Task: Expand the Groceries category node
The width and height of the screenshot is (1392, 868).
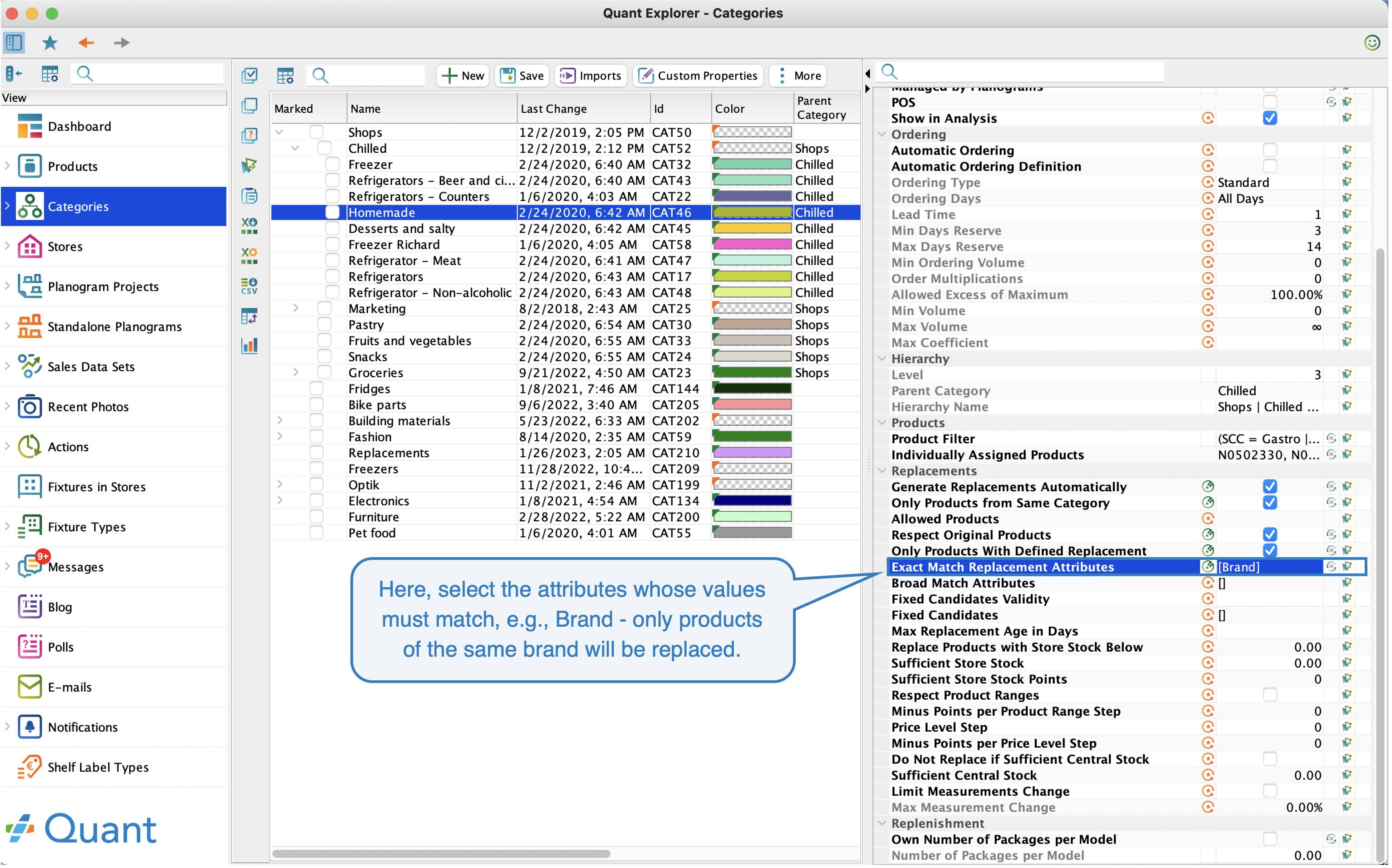Action: click(x=295, y=373)
